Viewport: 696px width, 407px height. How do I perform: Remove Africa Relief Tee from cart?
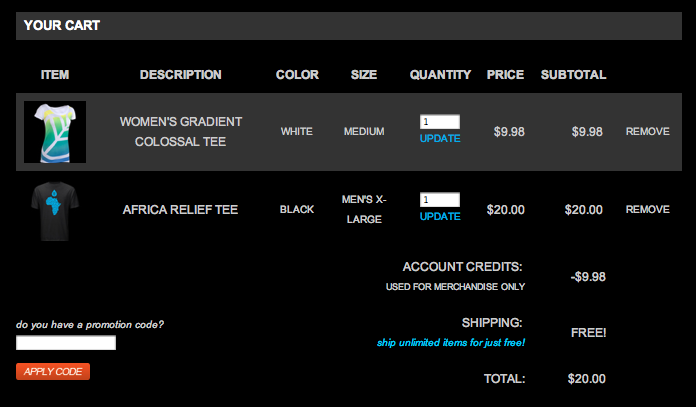pos(647,210)
